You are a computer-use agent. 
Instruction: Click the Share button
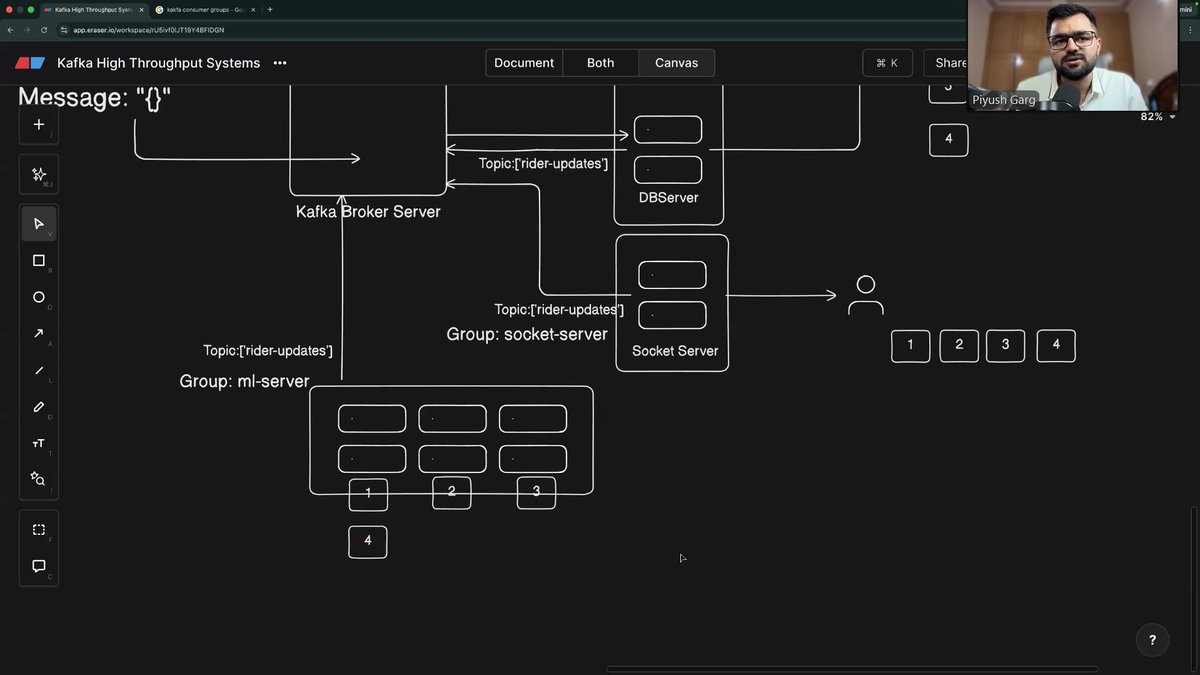(946, 63)
